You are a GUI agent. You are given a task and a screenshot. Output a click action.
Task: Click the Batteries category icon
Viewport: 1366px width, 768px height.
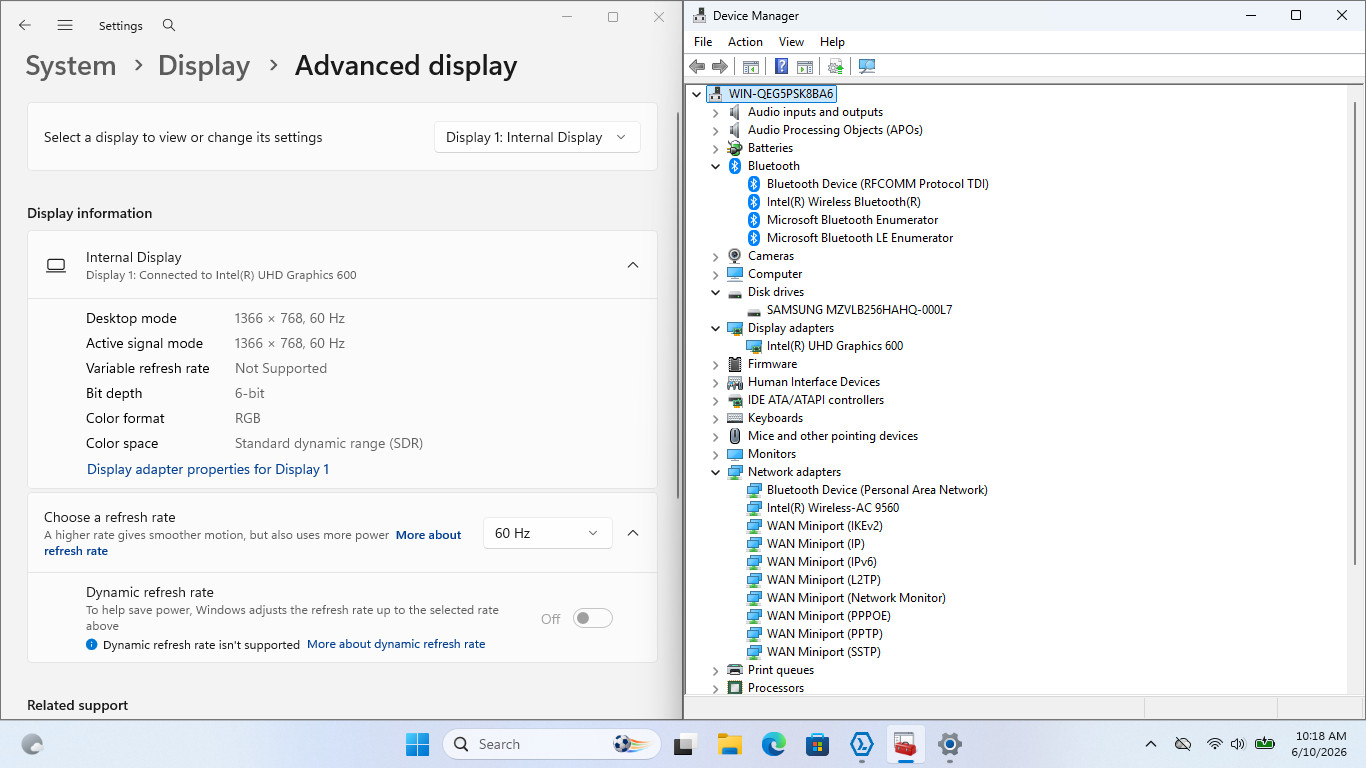coord(736,148)
